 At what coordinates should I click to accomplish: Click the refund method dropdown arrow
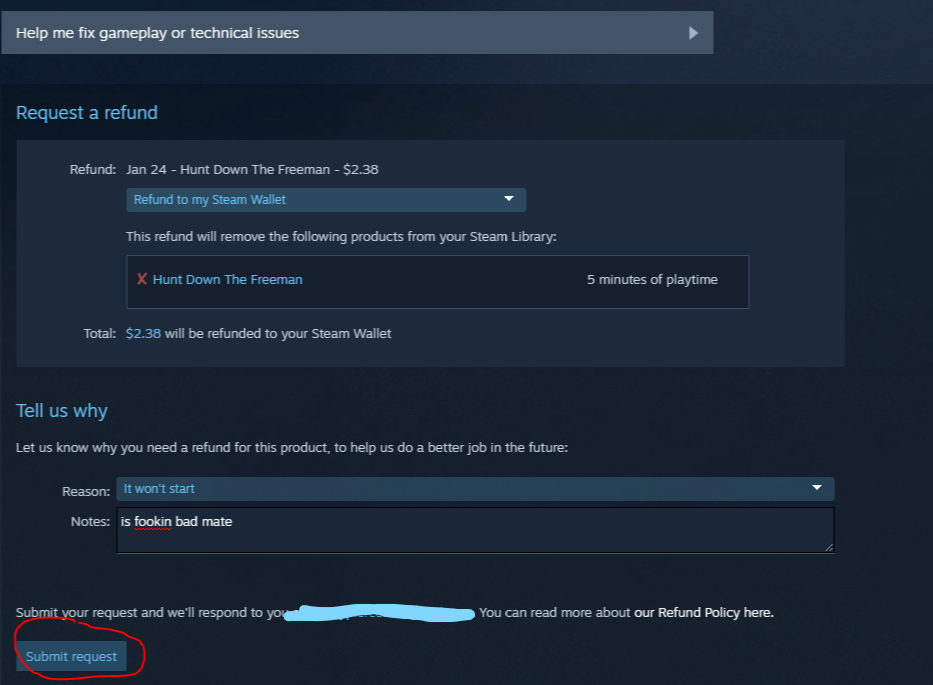coord(509,199)
